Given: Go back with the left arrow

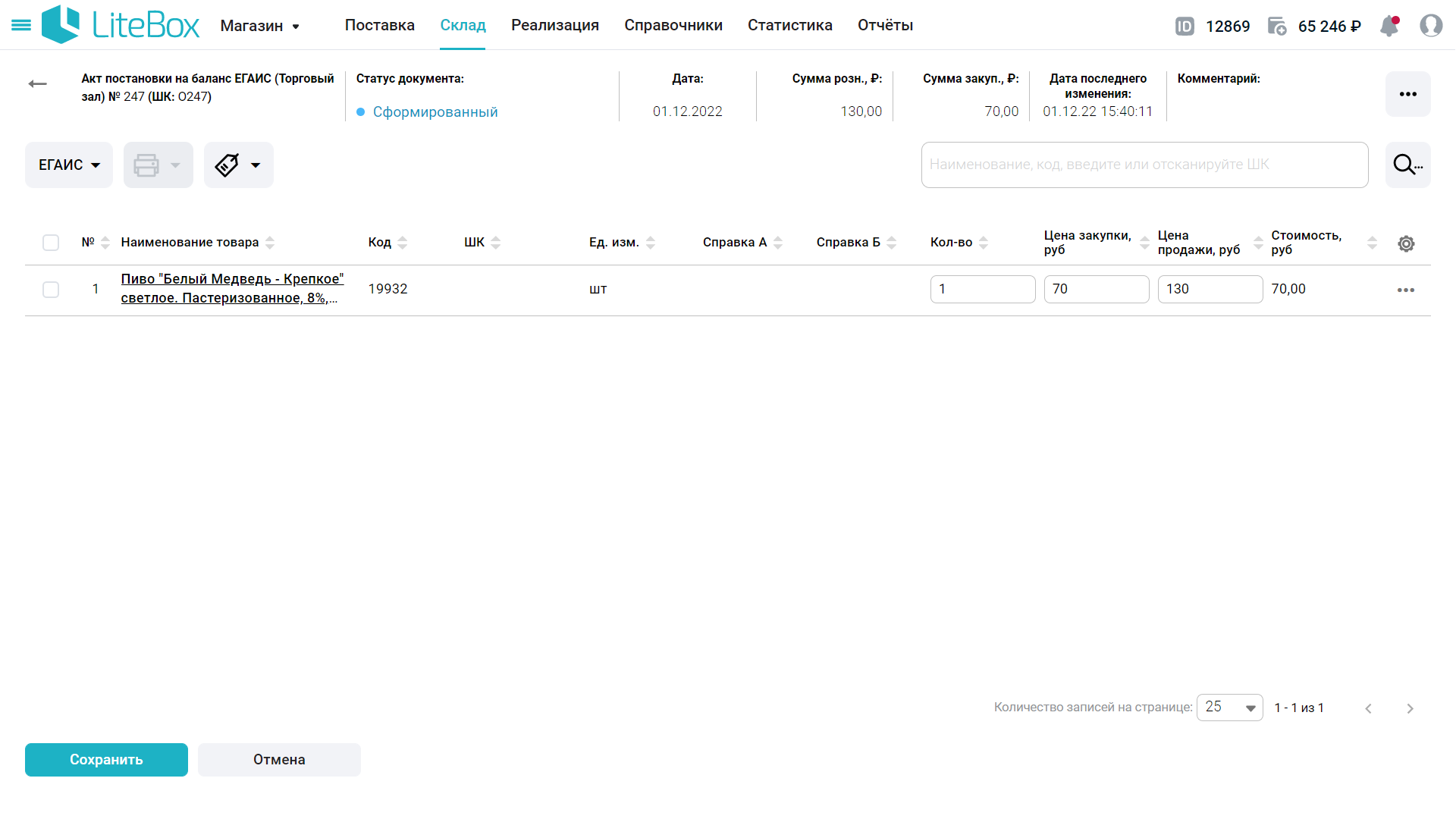Looking at the screenshot, I should 37,84.
